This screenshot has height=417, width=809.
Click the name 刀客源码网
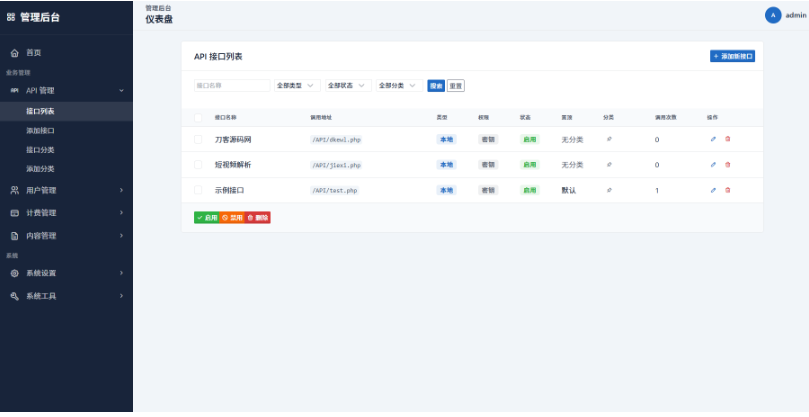(x=233, y=140)
